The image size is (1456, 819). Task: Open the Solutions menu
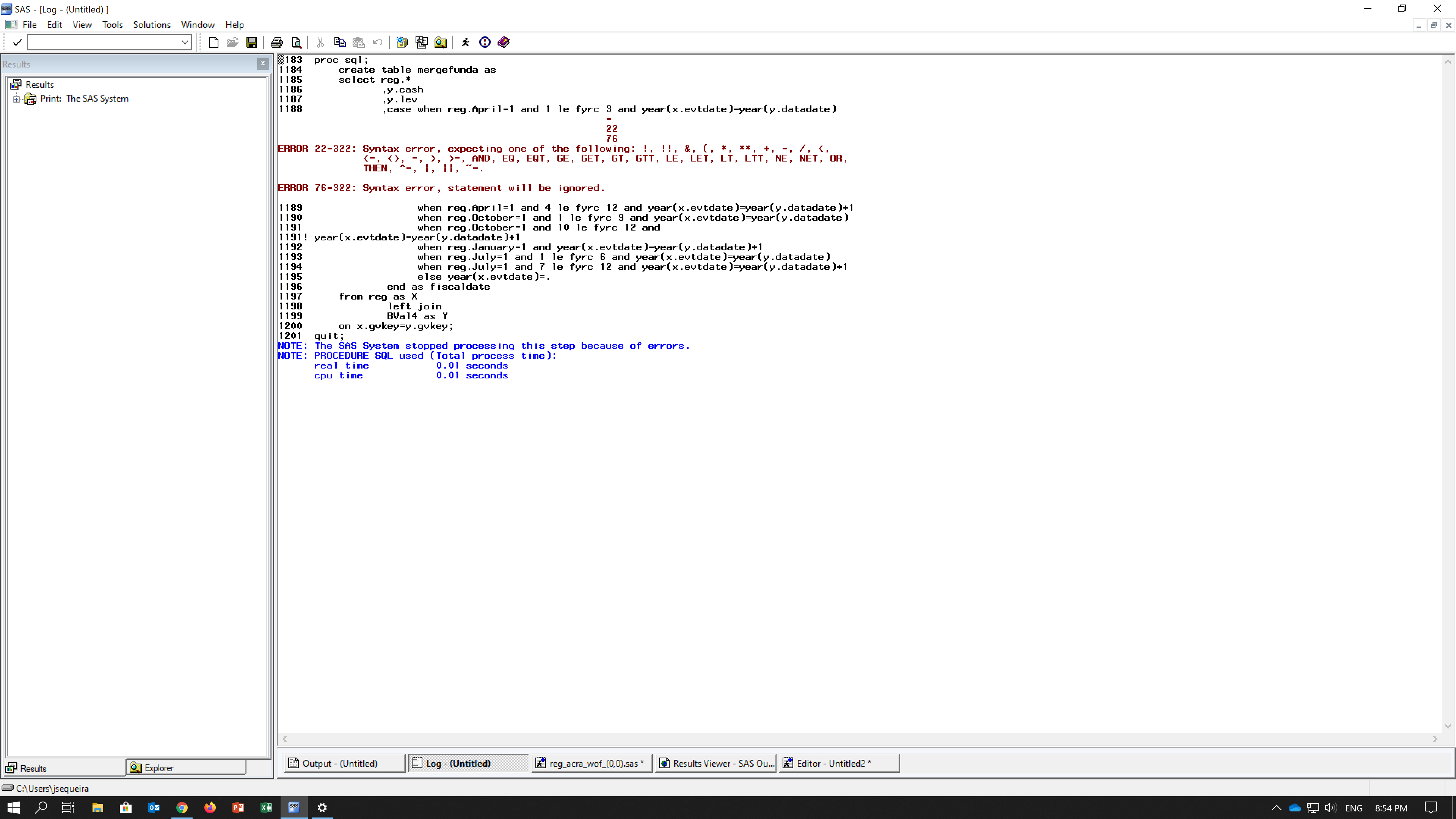coord(152,25)
